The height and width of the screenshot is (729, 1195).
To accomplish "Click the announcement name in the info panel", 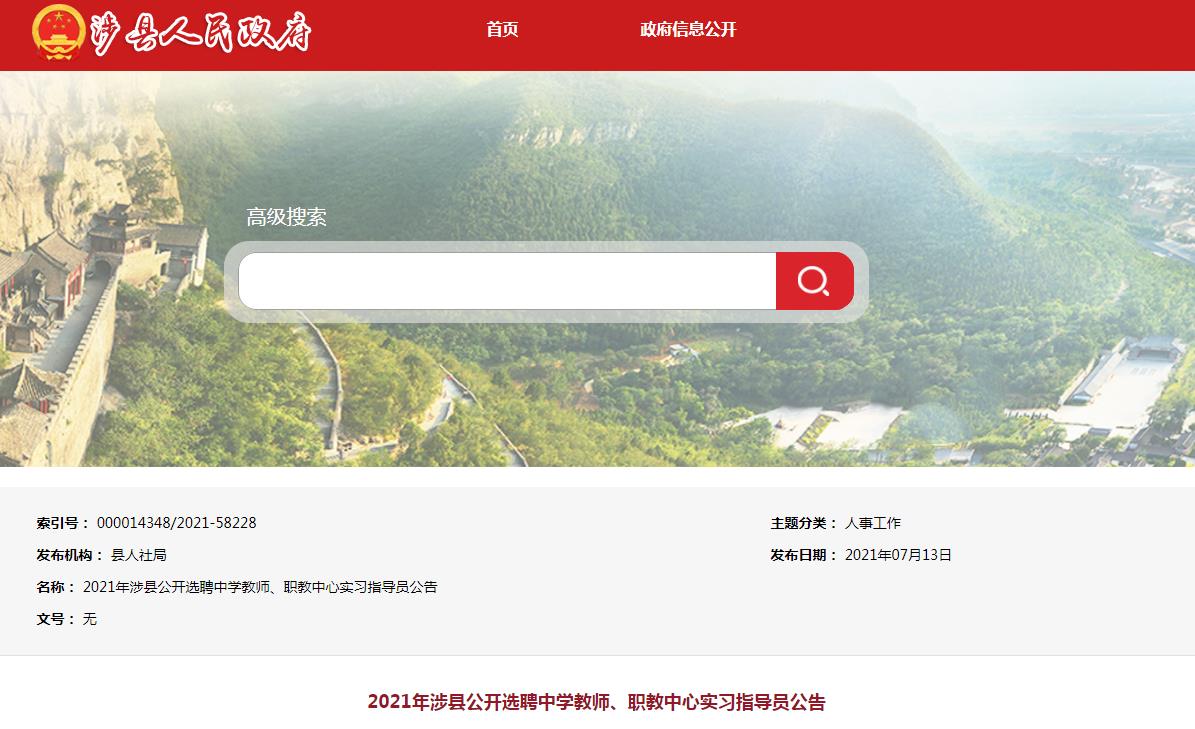I will pos(260,587).
